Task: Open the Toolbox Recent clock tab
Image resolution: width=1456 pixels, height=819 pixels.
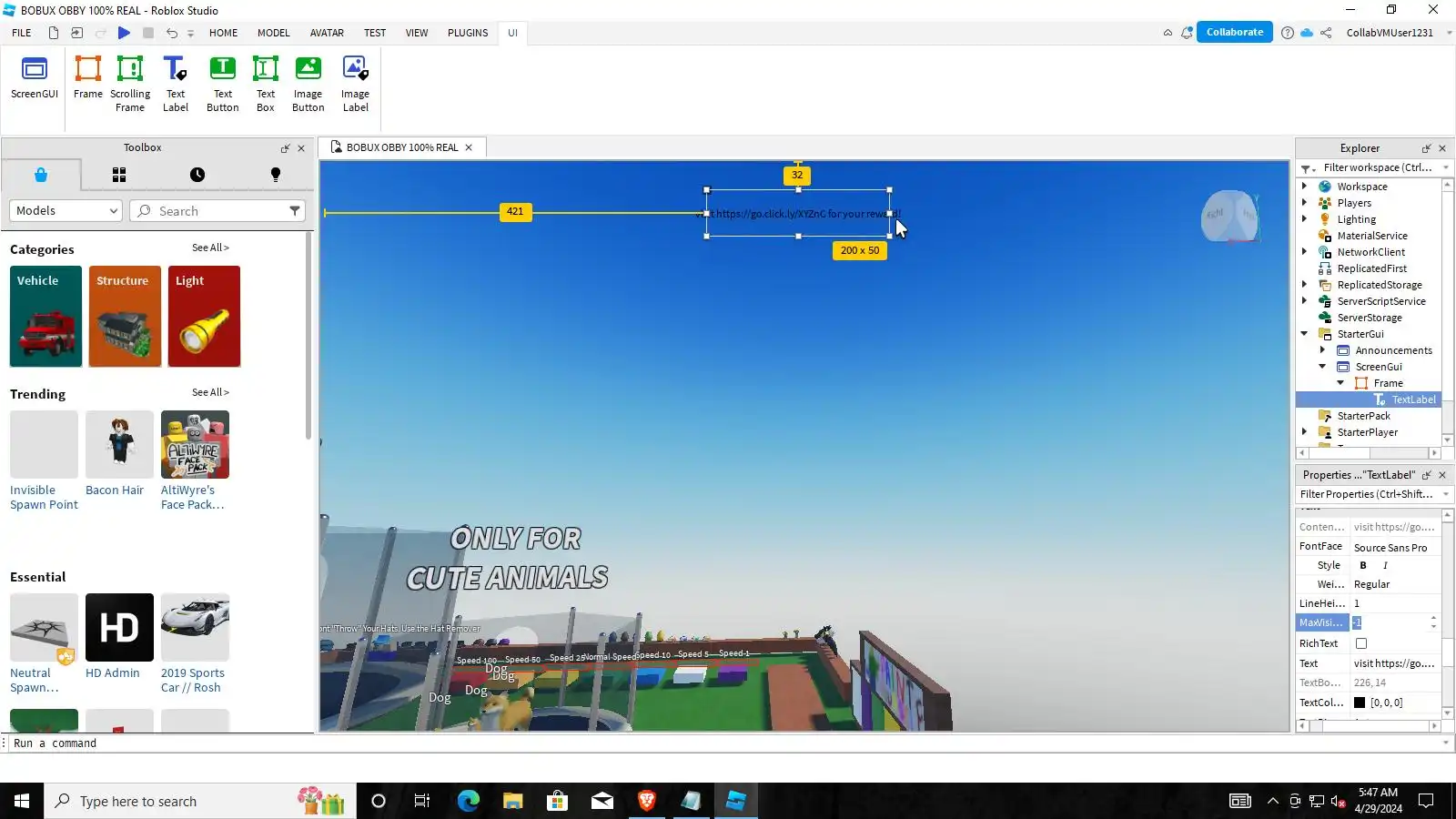Action: pos(197,175)
